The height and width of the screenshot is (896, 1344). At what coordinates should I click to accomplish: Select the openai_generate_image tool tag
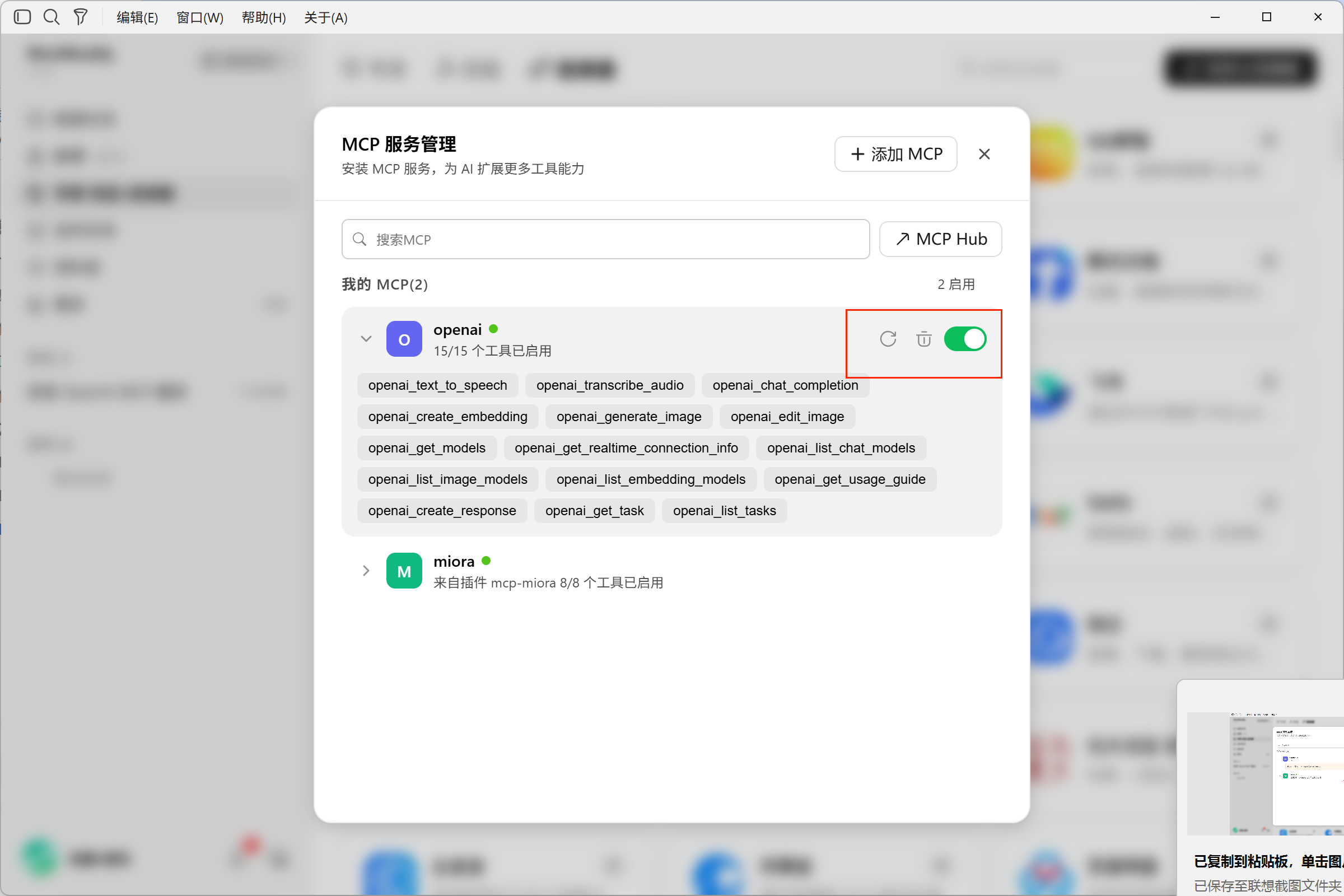point(628,417)
